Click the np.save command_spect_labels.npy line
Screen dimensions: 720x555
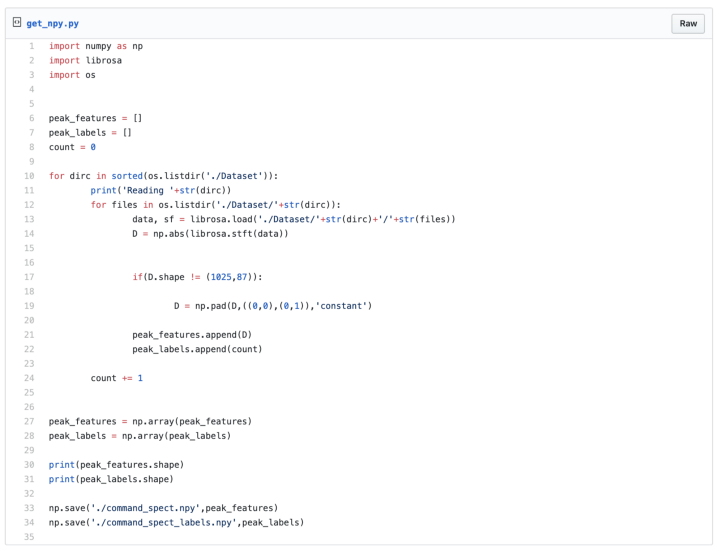(x=176, y=522)
